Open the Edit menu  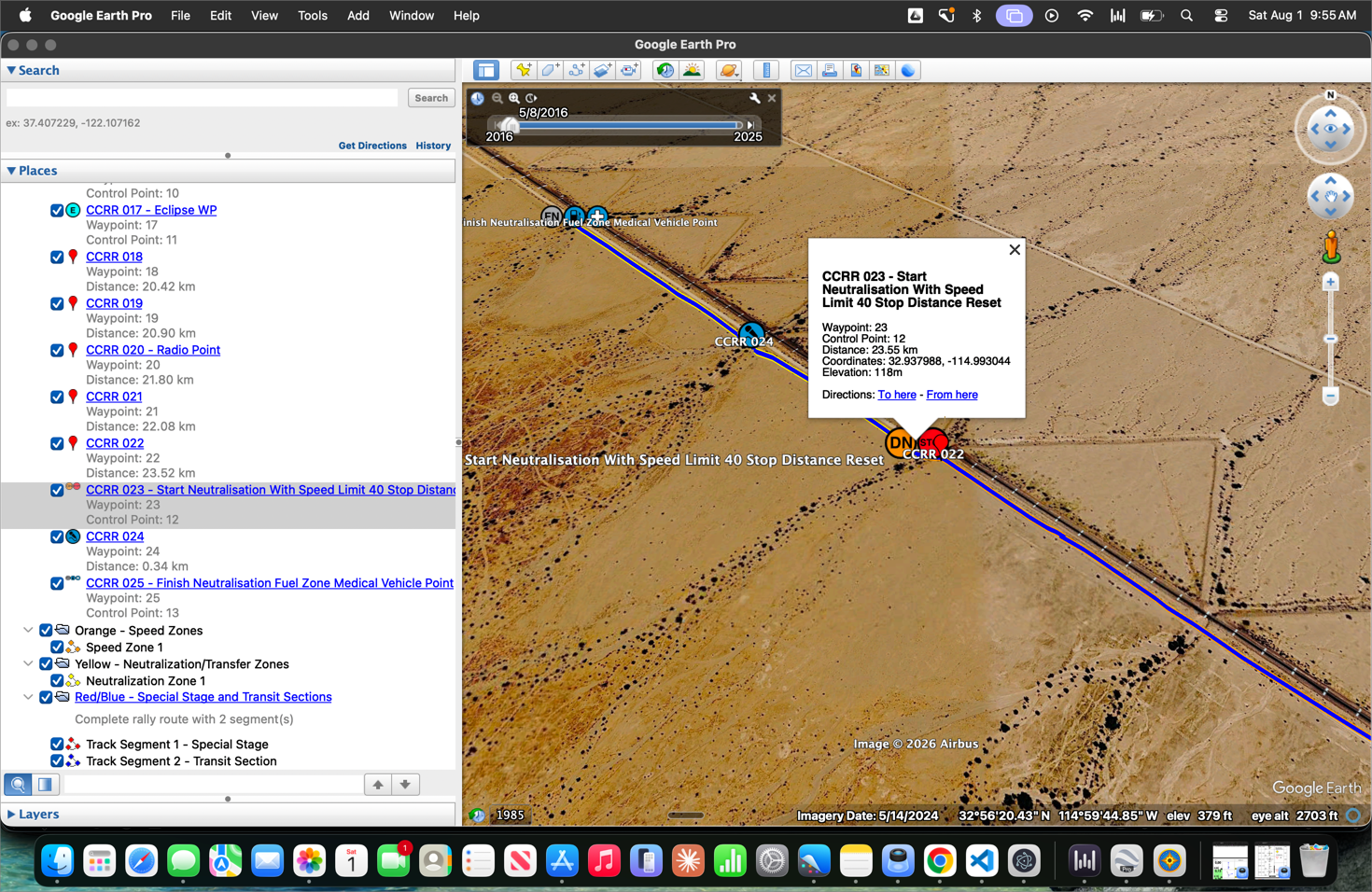(x=220, y=16)
